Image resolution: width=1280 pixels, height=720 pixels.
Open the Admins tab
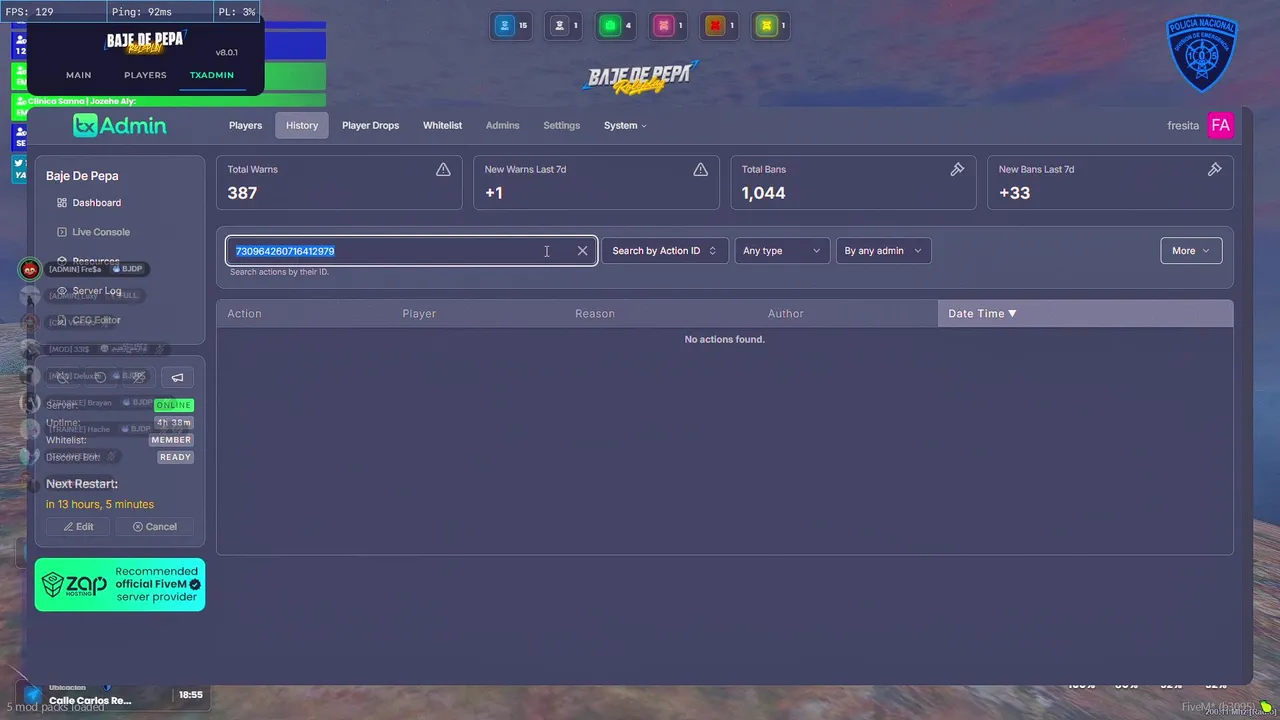click(502, 125)
